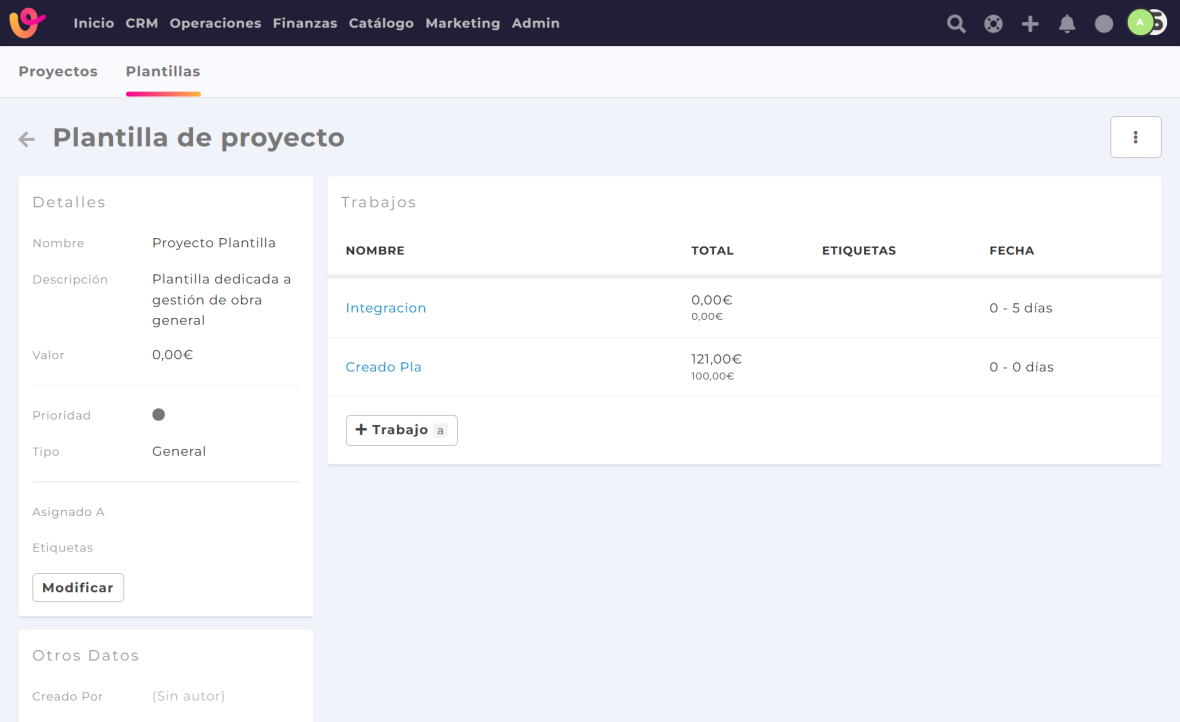Image resolution: width=1180 pixels, height=722 pixels.
Task: Open the notifications bell
Action: [1067, 24]
